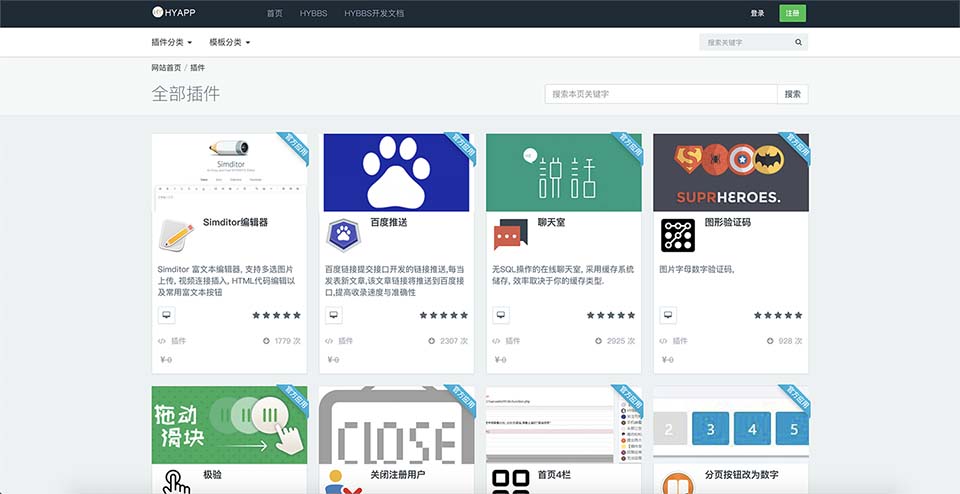Viewport: 960px width, 494px height.
Task: Click the 百度推送 hexagon paw icon
Action: coord(343,235)
